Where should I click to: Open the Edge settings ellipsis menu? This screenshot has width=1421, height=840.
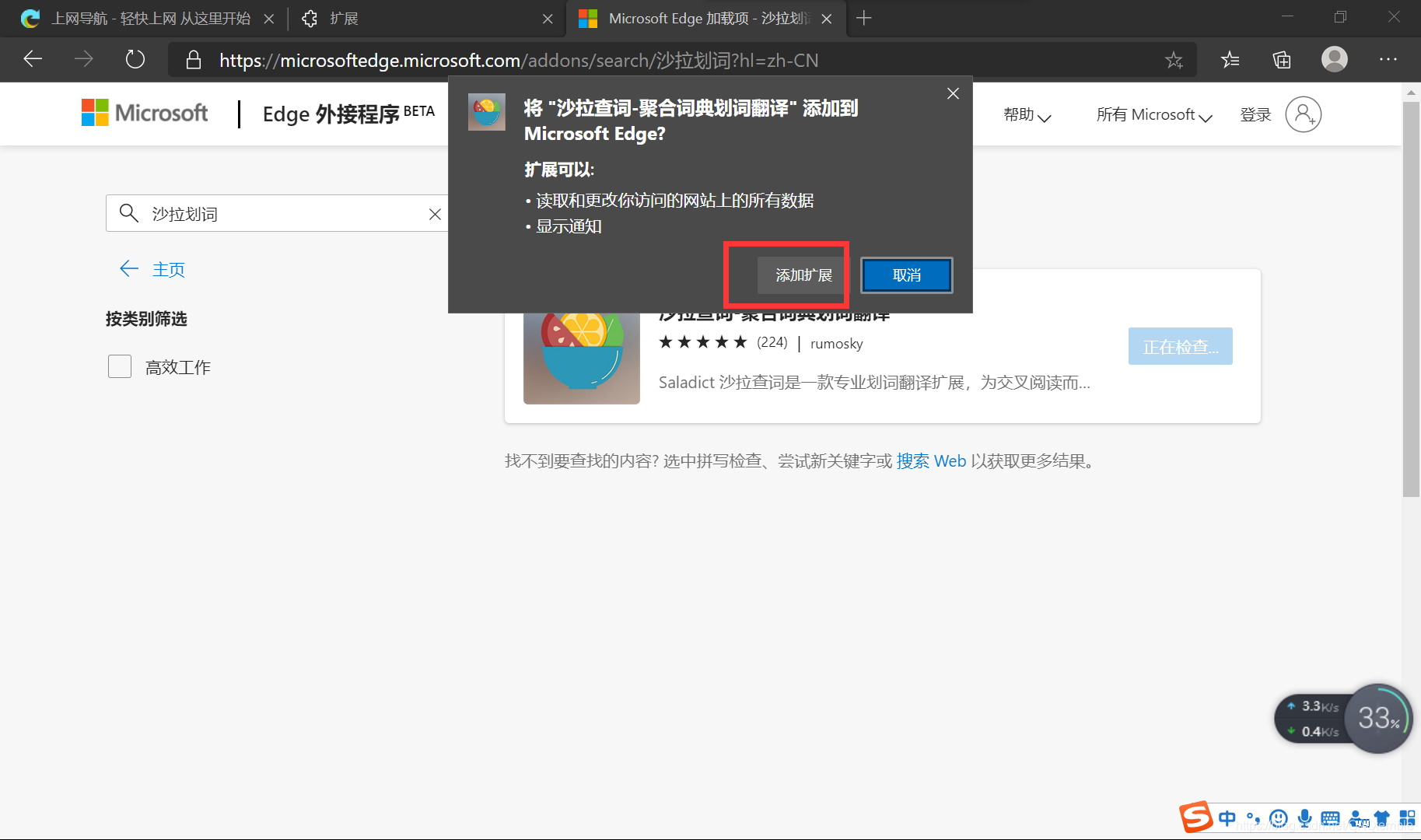[x=1388, y=59]
